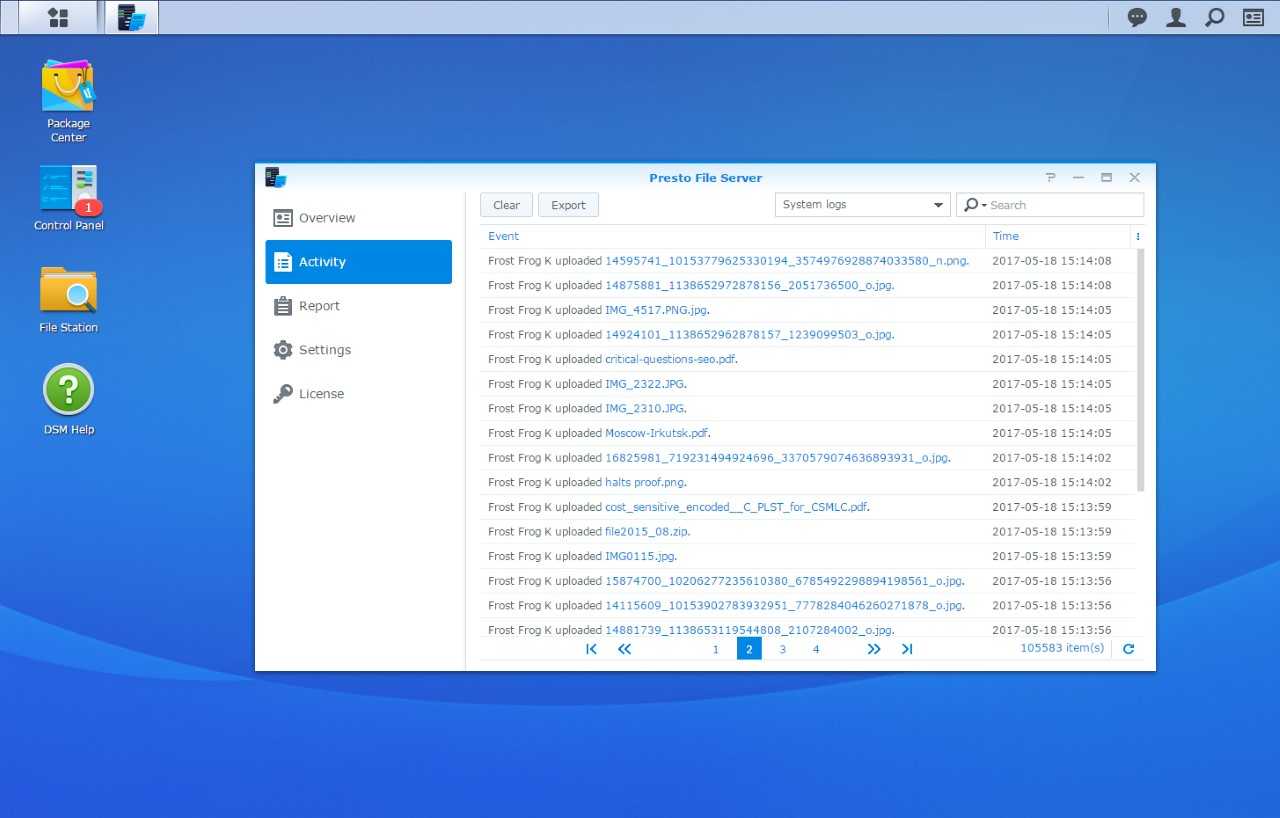Open Control Panel desktop icon

click(x=68, y=198)
